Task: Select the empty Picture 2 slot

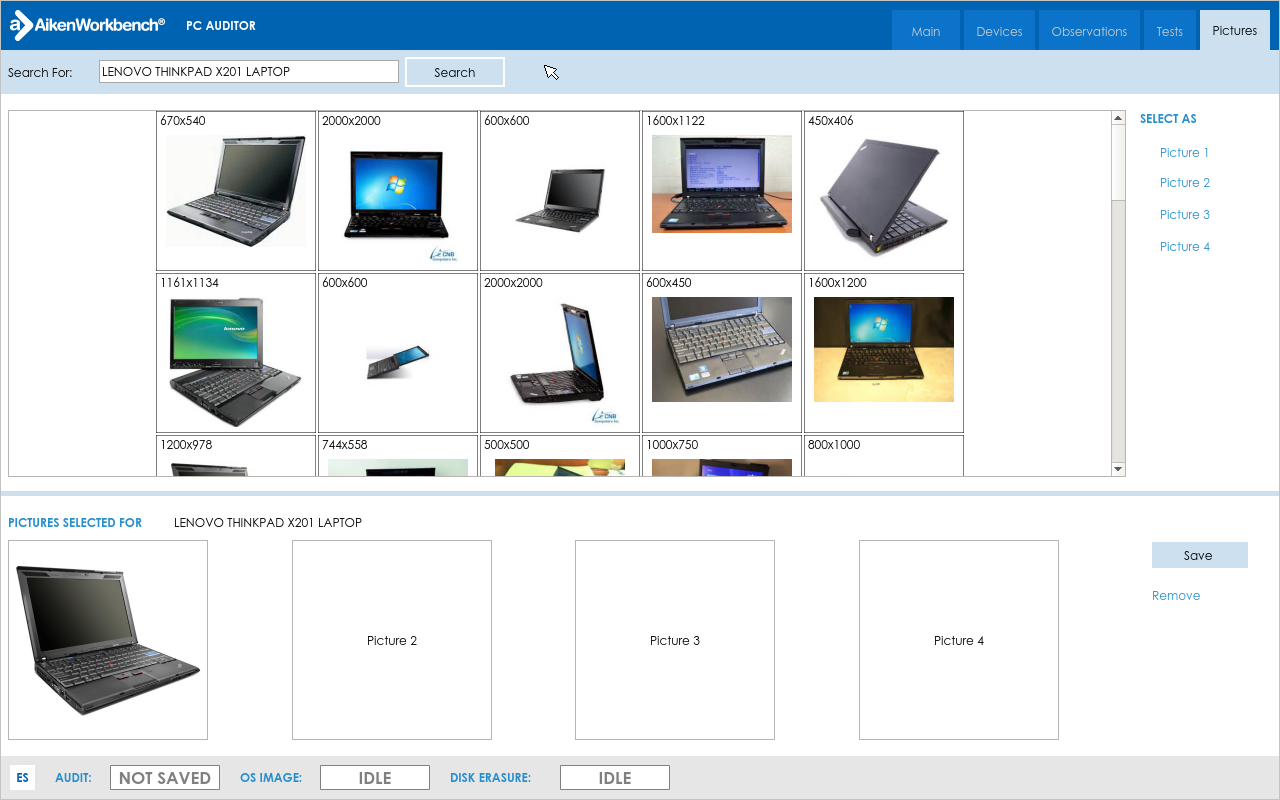Action: [x=392, y=640]
